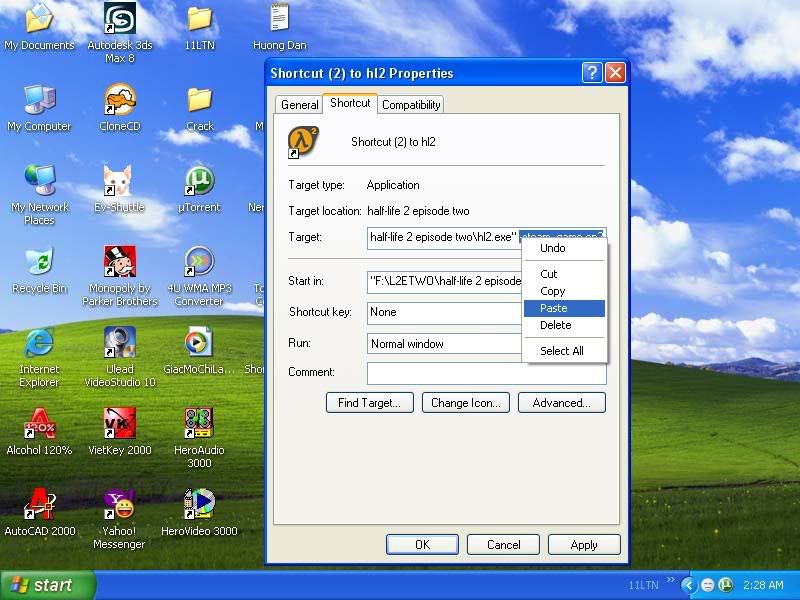This screenshot has width=800, height=600.
Task: Switch to the General tab
Action: click(299, 105)
